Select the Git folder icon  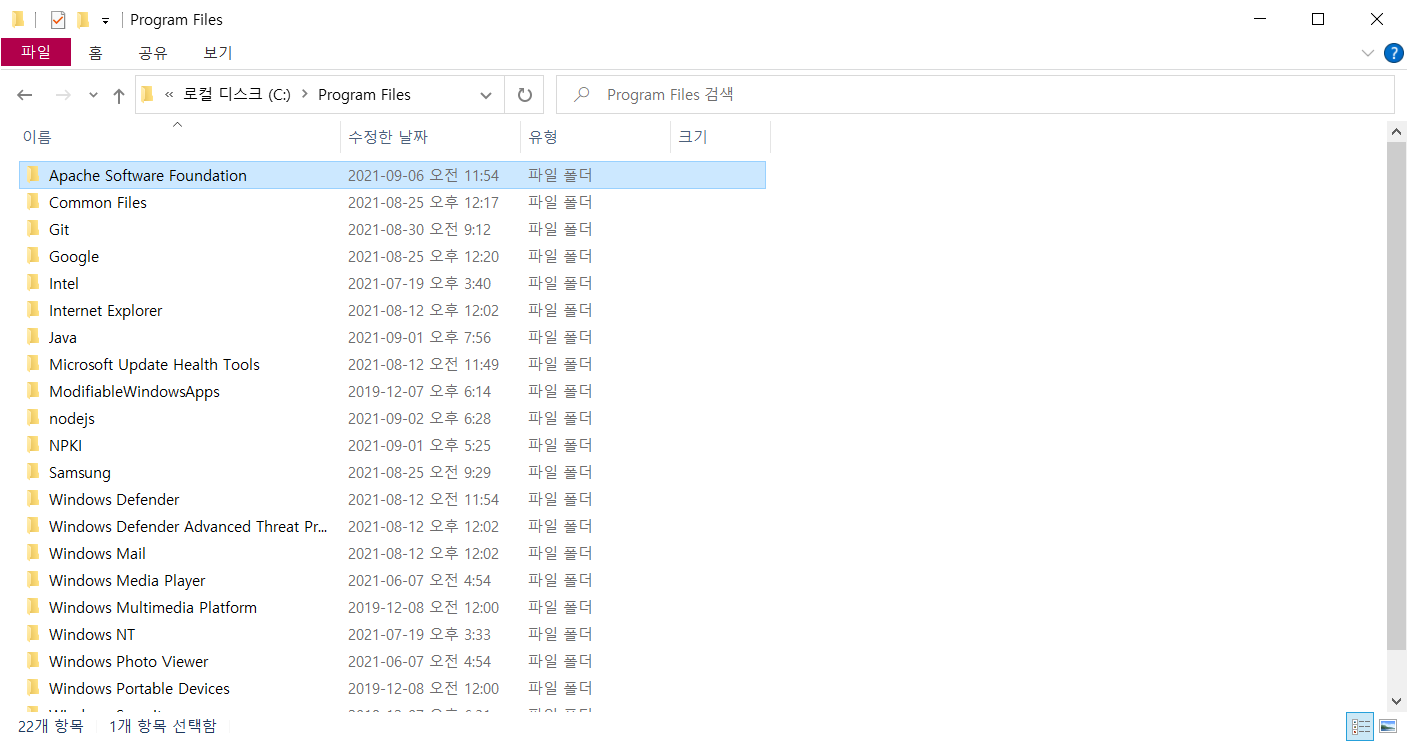tap(33, 229)
